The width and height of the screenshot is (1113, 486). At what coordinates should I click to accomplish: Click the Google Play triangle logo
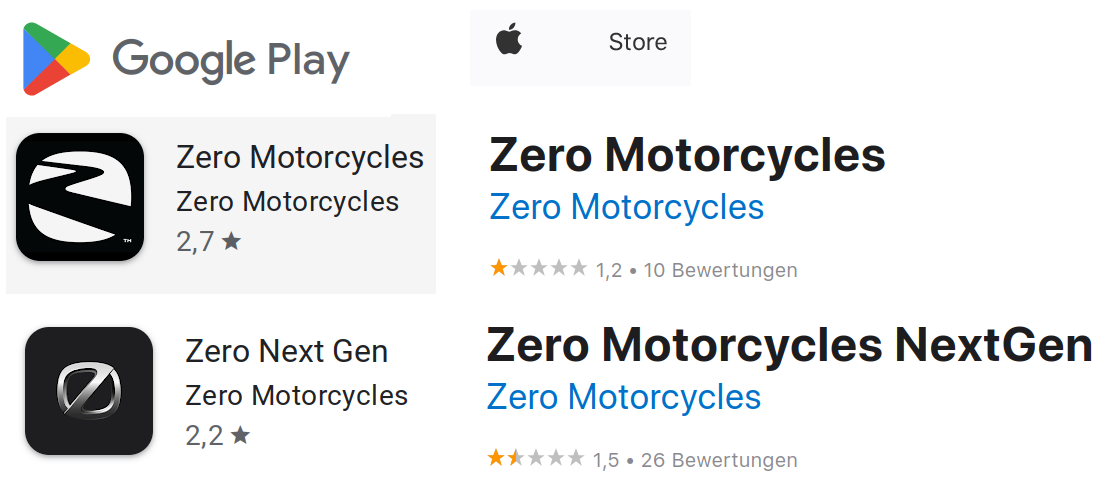coord(56,59)
